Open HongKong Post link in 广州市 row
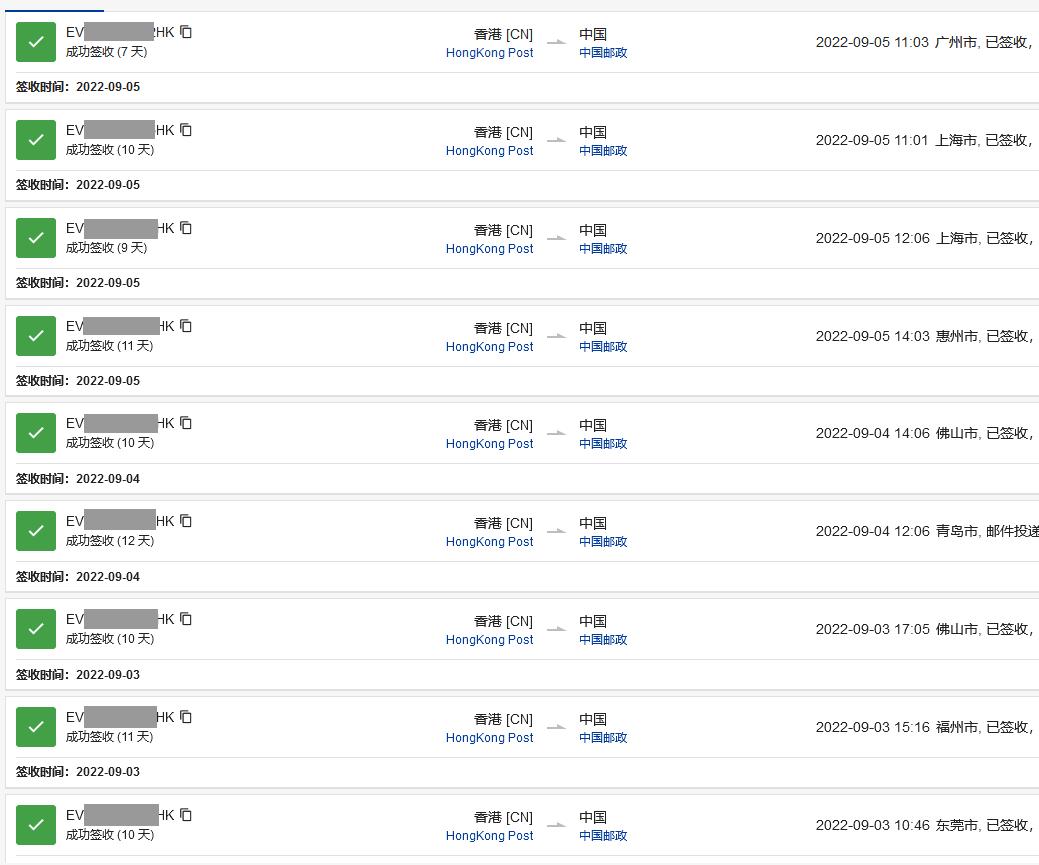The height and width of the screenshot is (865, 1039). click(489, 53)
